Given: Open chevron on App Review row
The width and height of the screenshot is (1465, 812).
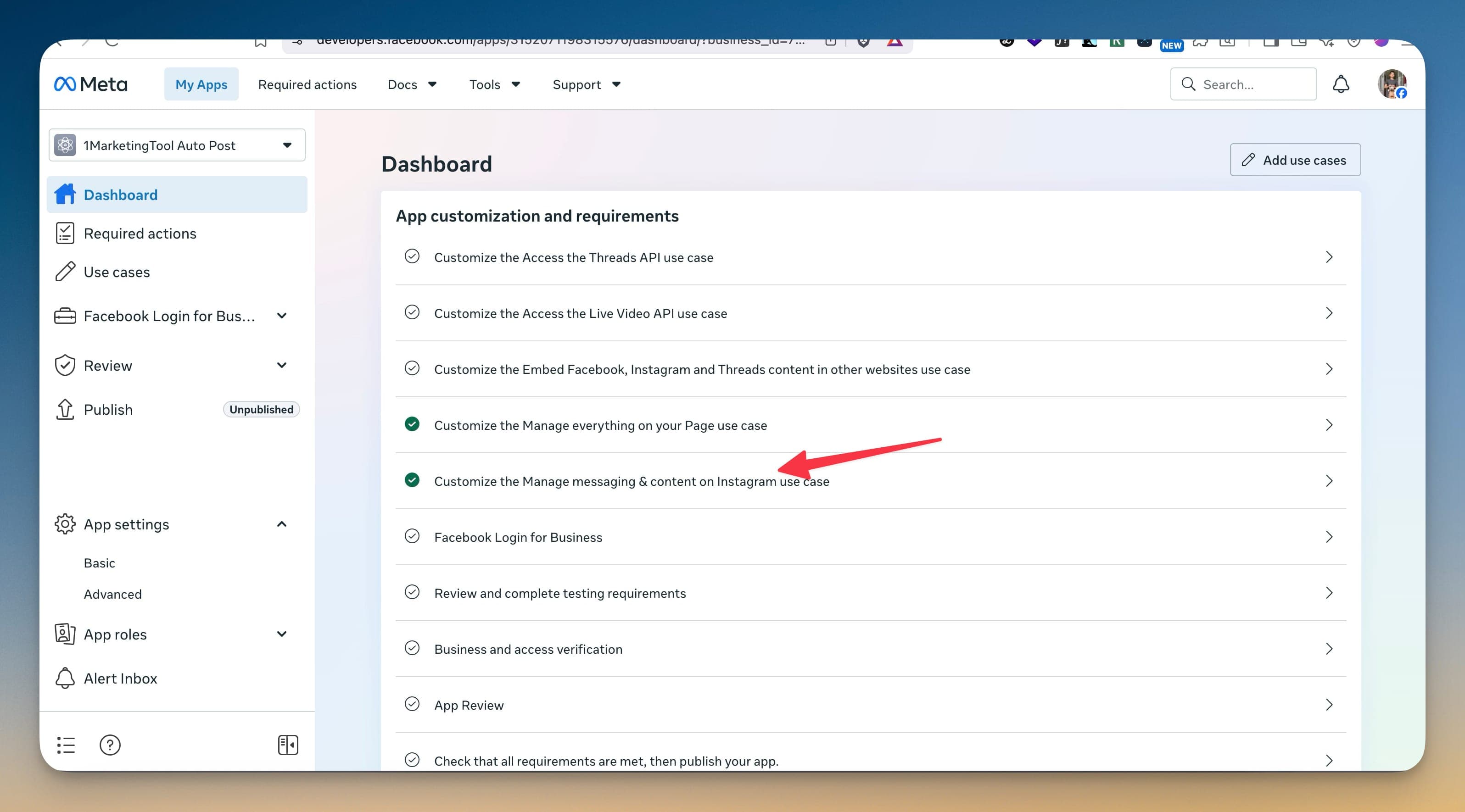Looking at the screenshot, I should pos(1329,705).
